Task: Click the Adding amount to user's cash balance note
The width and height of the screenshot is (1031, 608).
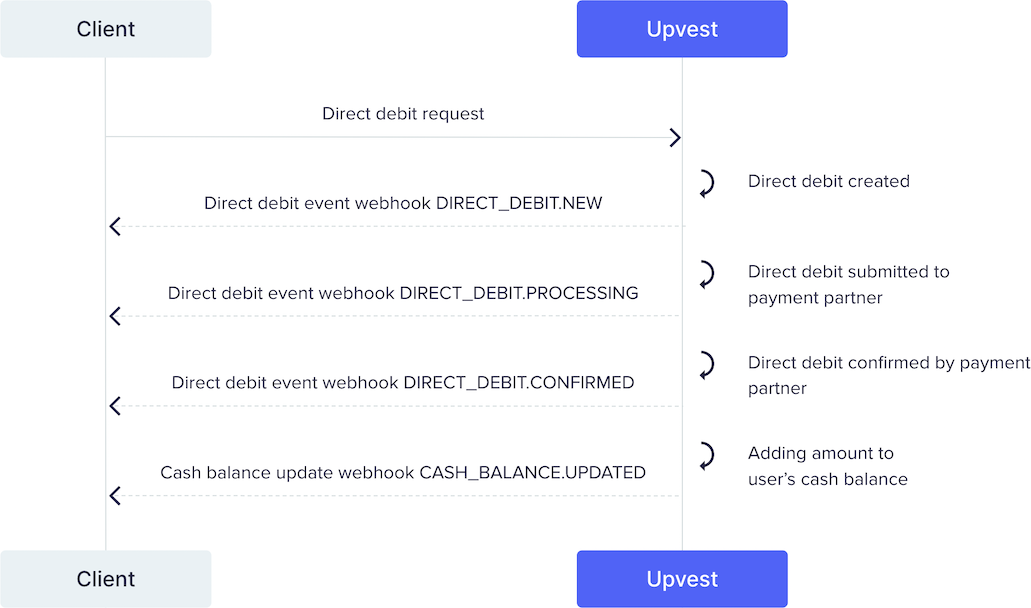Action: pyautogui.click(x=828, y=466)
